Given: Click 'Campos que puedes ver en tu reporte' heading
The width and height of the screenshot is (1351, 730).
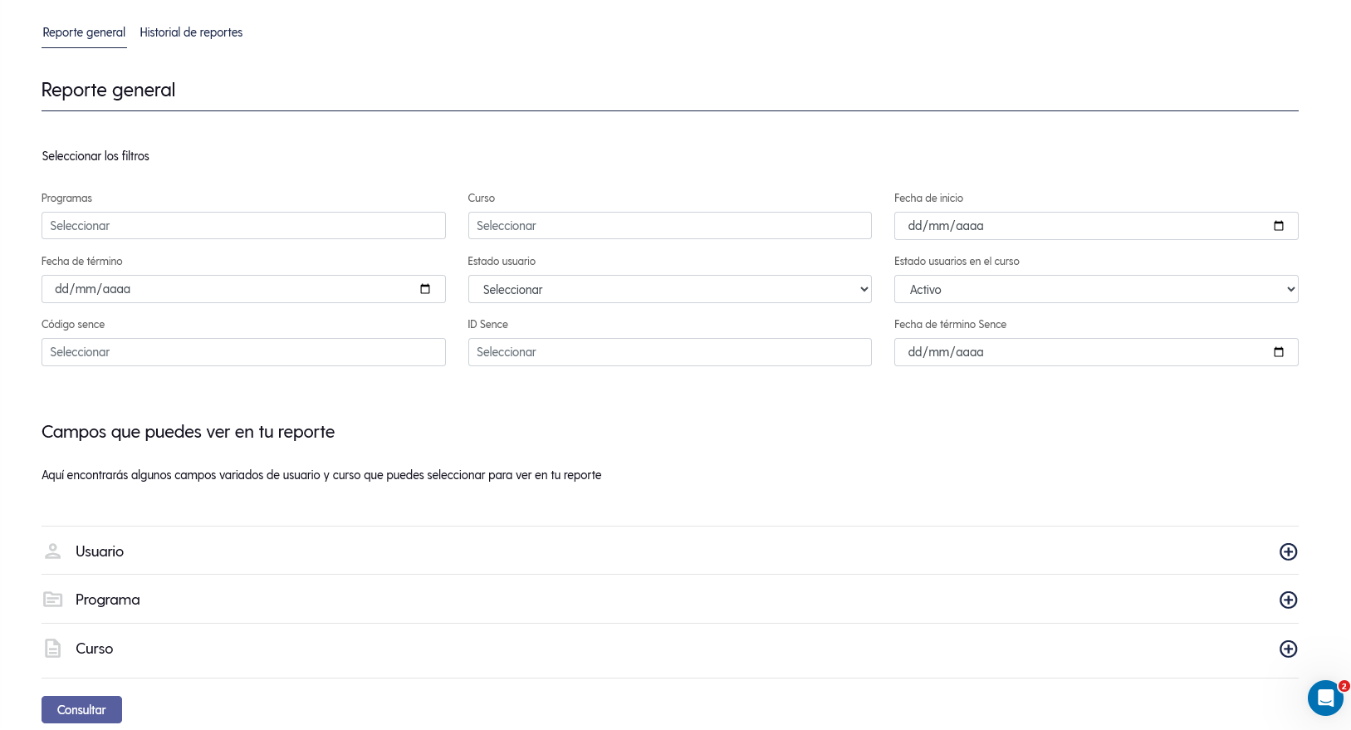Looking at the screenshot, I should click(188, 432).
